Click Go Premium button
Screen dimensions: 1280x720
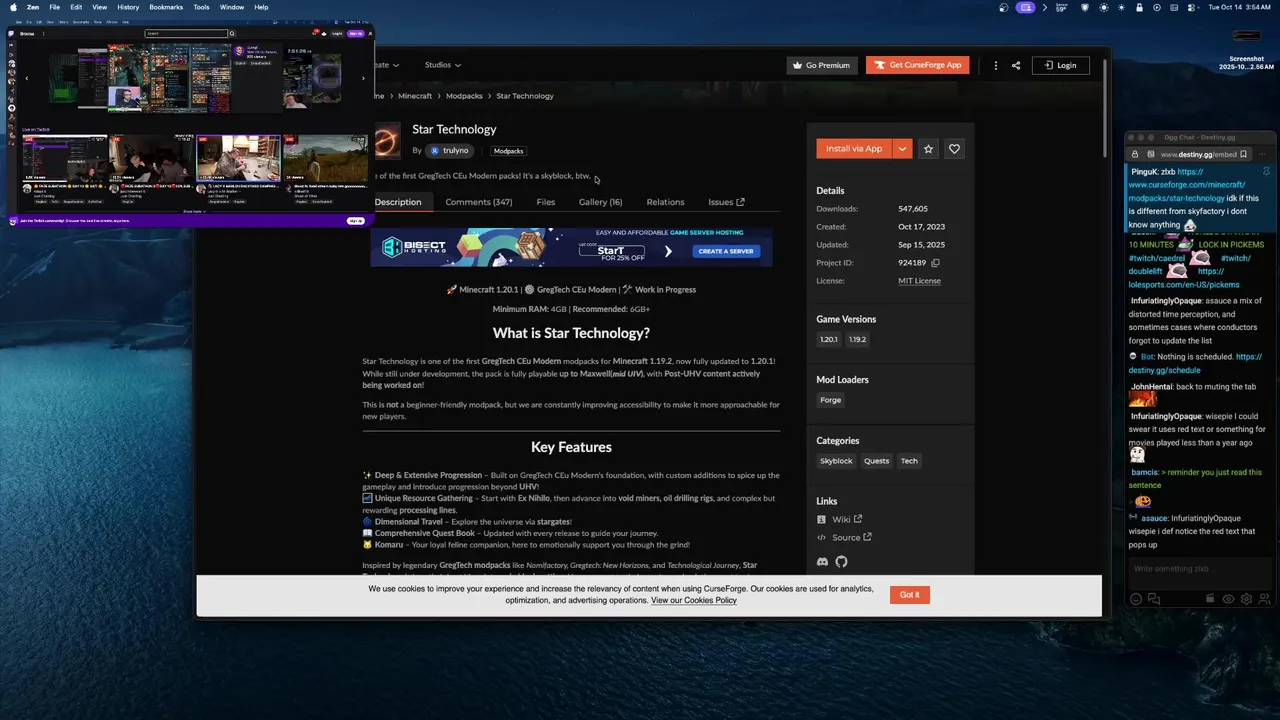821,65
